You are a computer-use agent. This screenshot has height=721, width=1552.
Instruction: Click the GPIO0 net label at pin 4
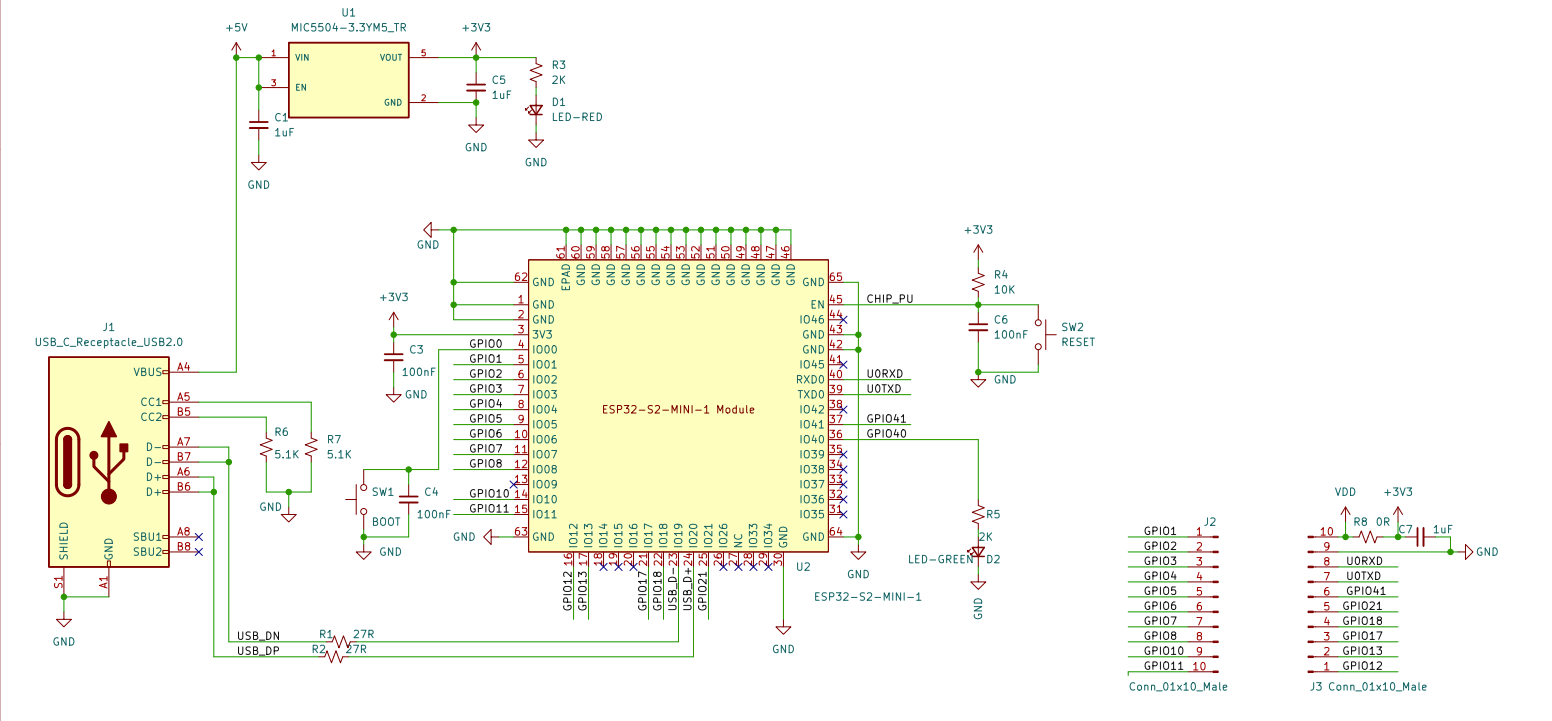coord(485,343)
